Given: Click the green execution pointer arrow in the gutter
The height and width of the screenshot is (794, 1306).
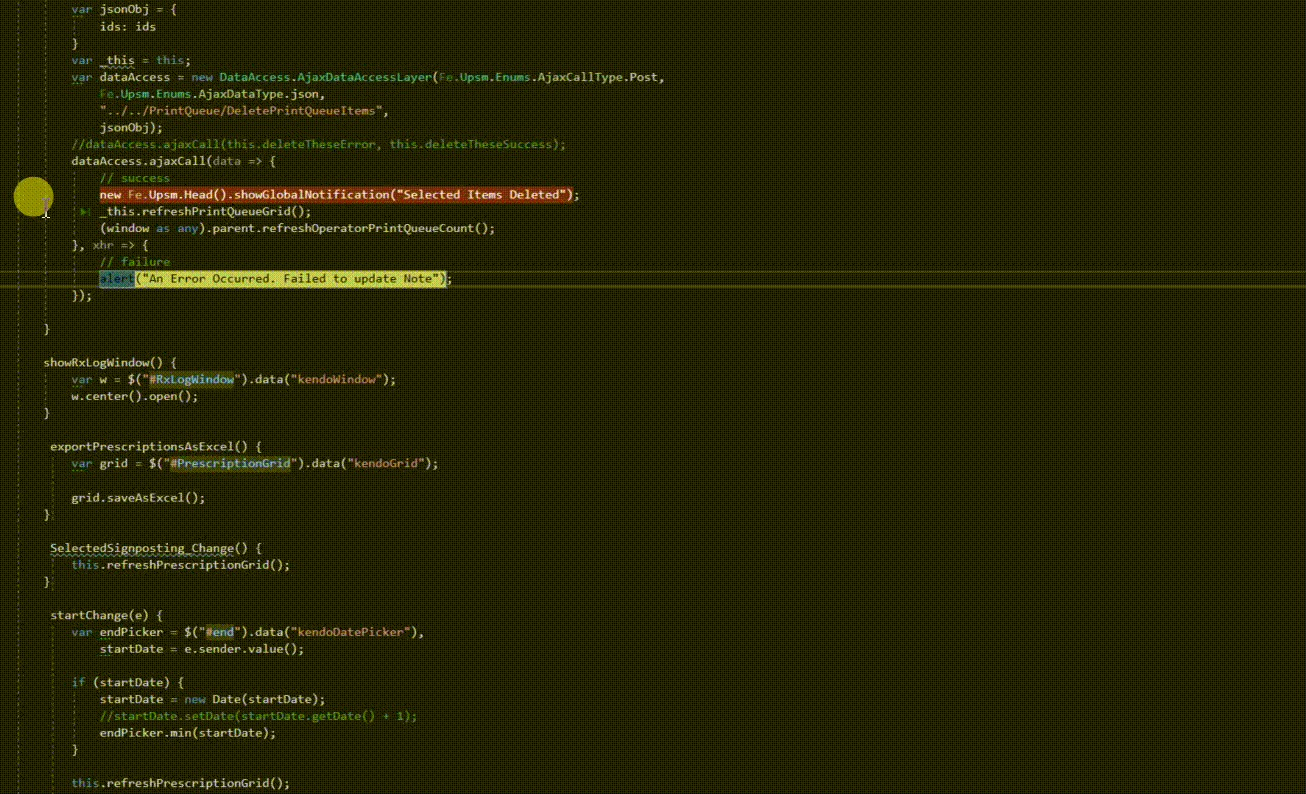Looking at the screenshot, I should pos(85,211).
